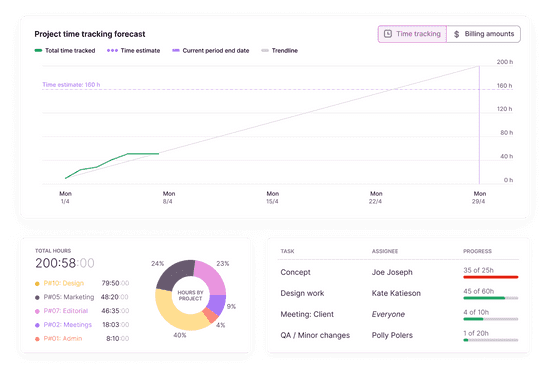
Task: Toggle Current period end date legend
Action: tap(210, 50)
